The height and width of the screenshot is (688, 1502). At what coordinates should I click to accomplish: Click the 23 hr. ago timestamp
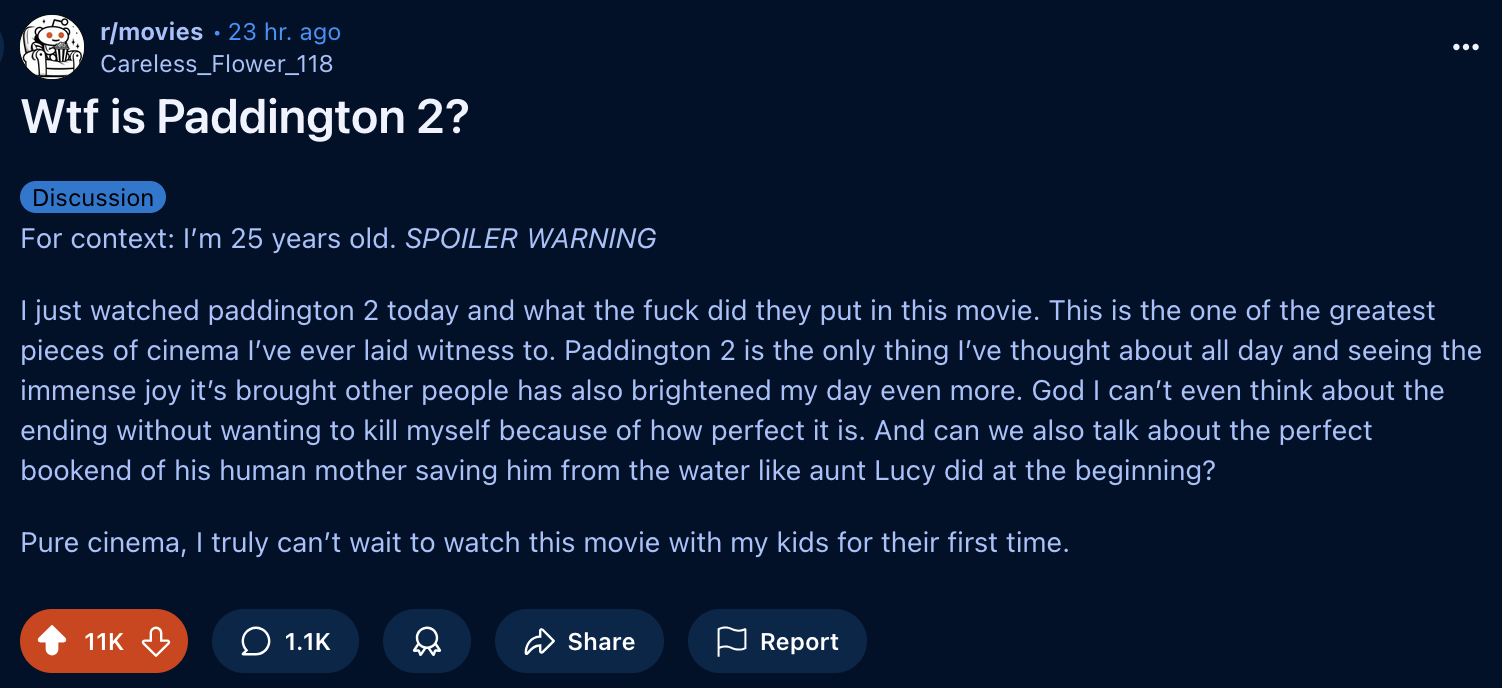coord(284,32)
